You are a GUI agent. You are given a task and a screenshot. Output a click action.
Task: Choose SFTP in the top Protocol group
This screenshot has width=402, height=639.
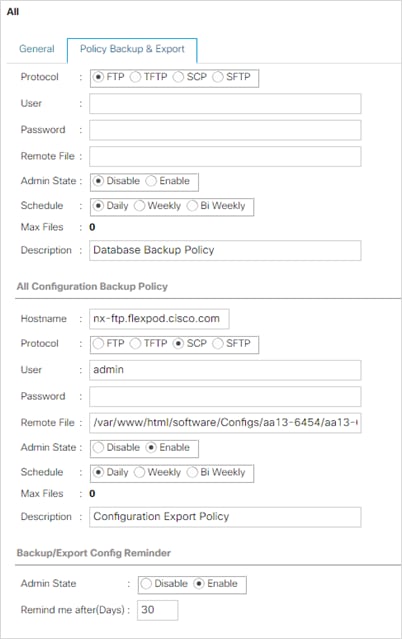[x=218, y=77]
